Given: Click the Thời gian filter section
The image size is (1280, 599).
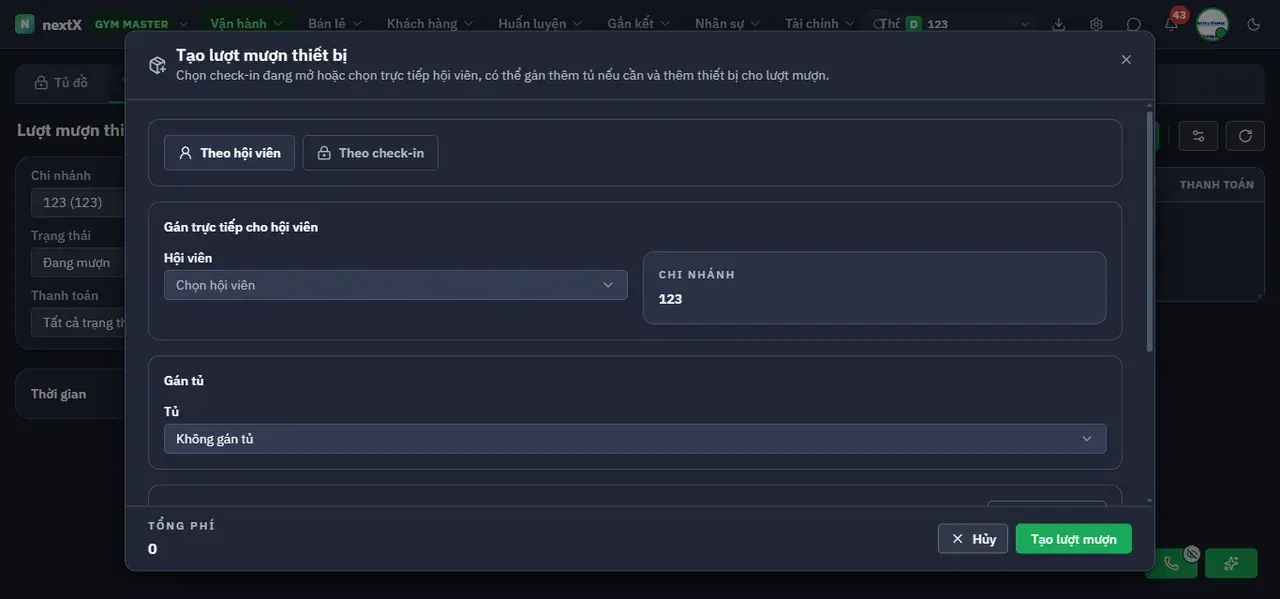Looking at the screenshot, I should click(x=70, y=394).
